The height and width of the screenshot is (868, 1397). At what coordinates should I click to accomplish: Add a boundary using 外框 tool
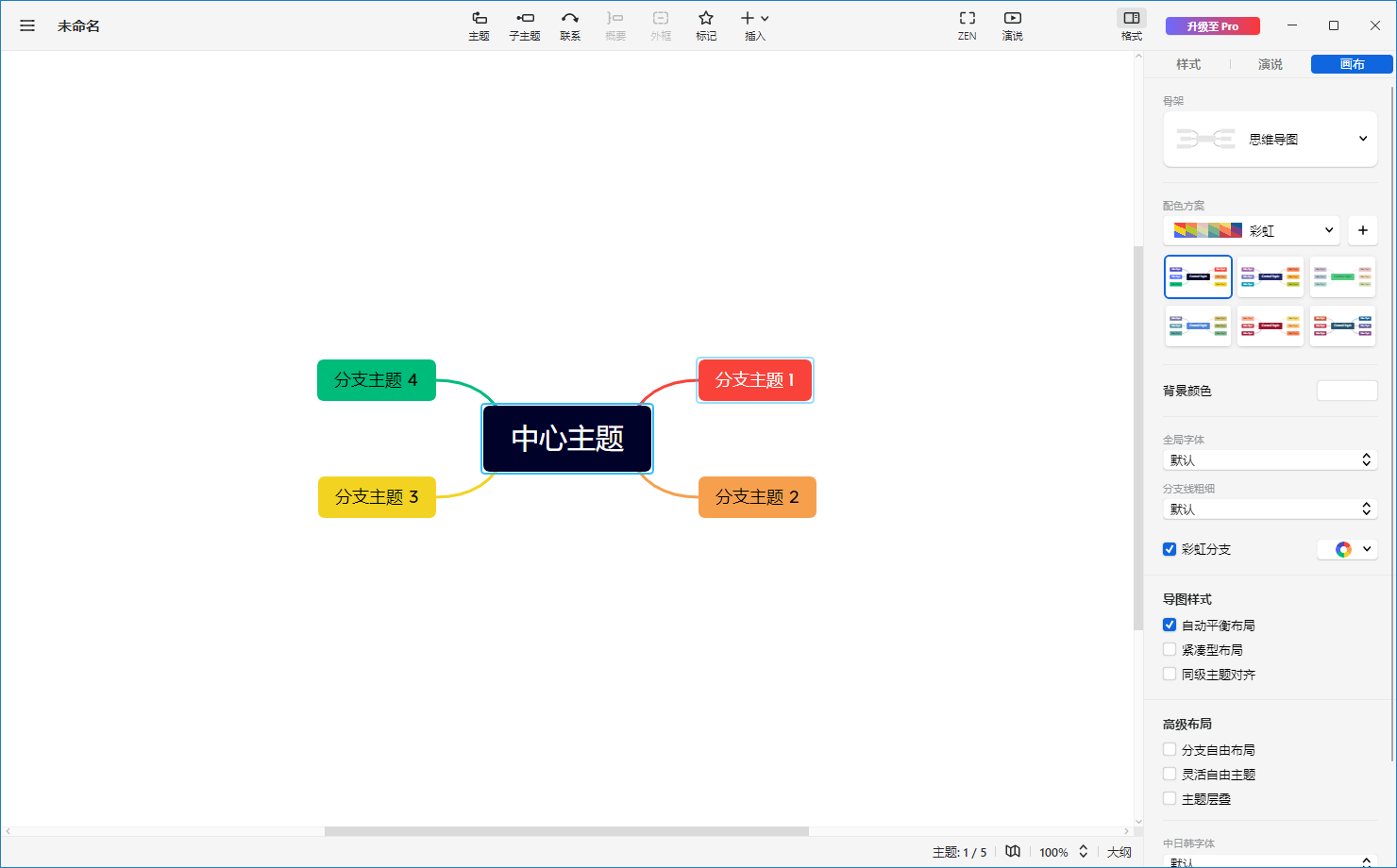click(x=661, y=25)
